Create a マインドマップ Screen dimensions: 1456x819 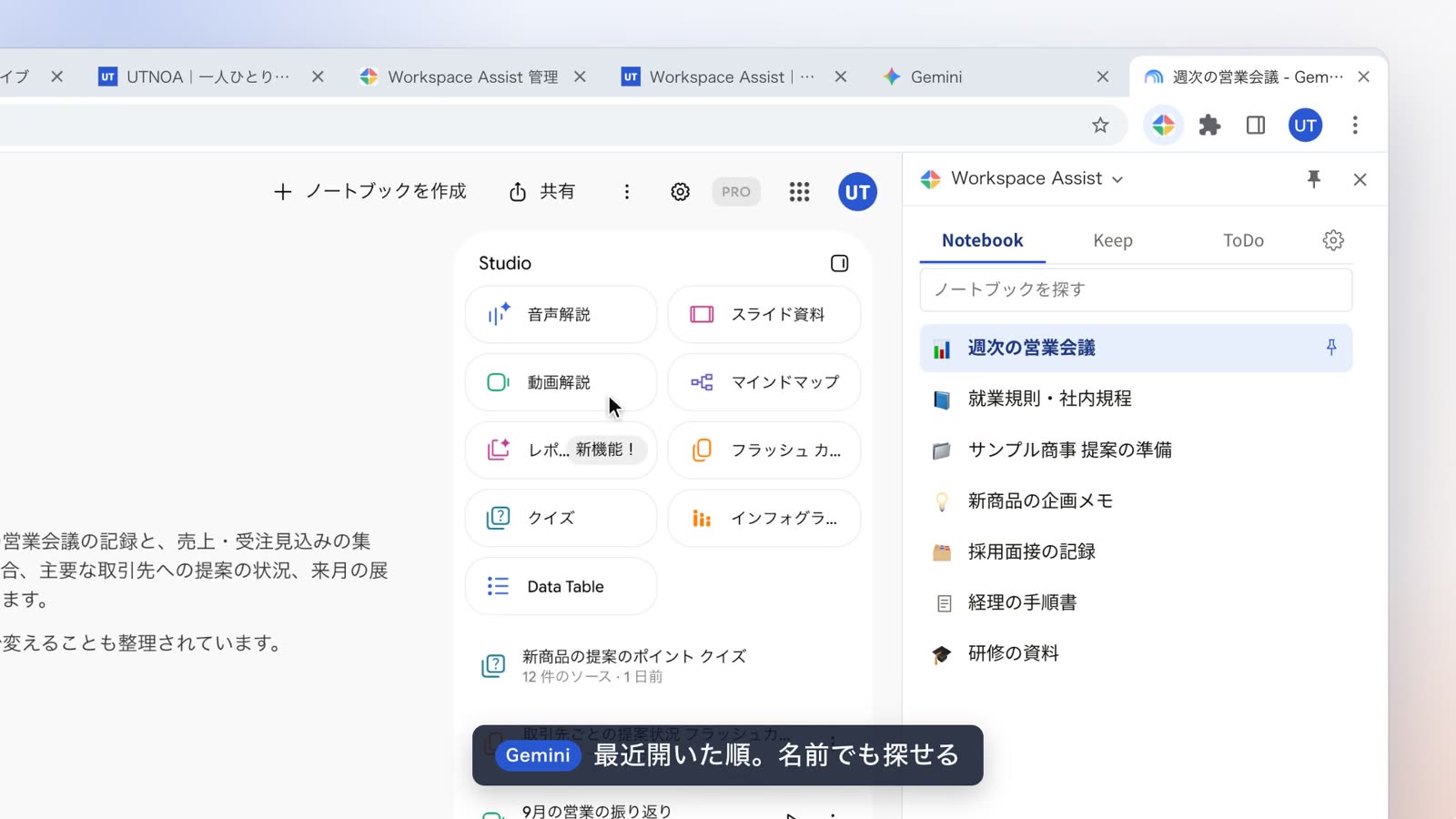764,382
